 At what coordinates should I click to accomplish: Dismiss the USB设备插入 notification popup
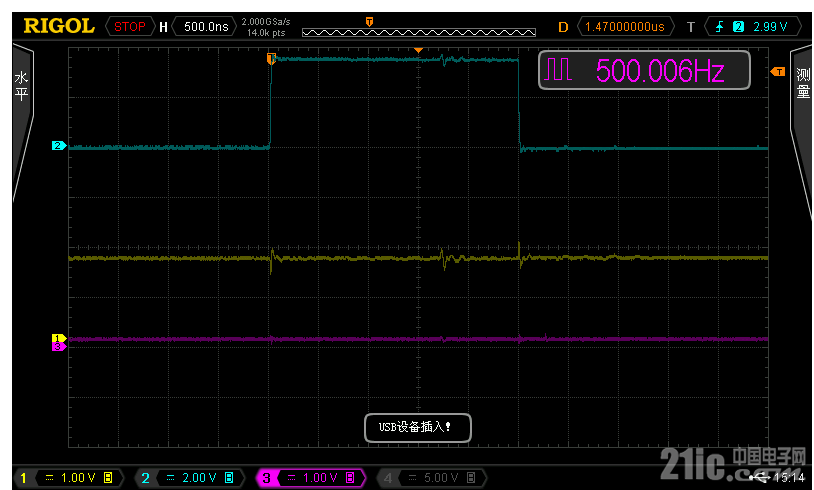[418, 428]
